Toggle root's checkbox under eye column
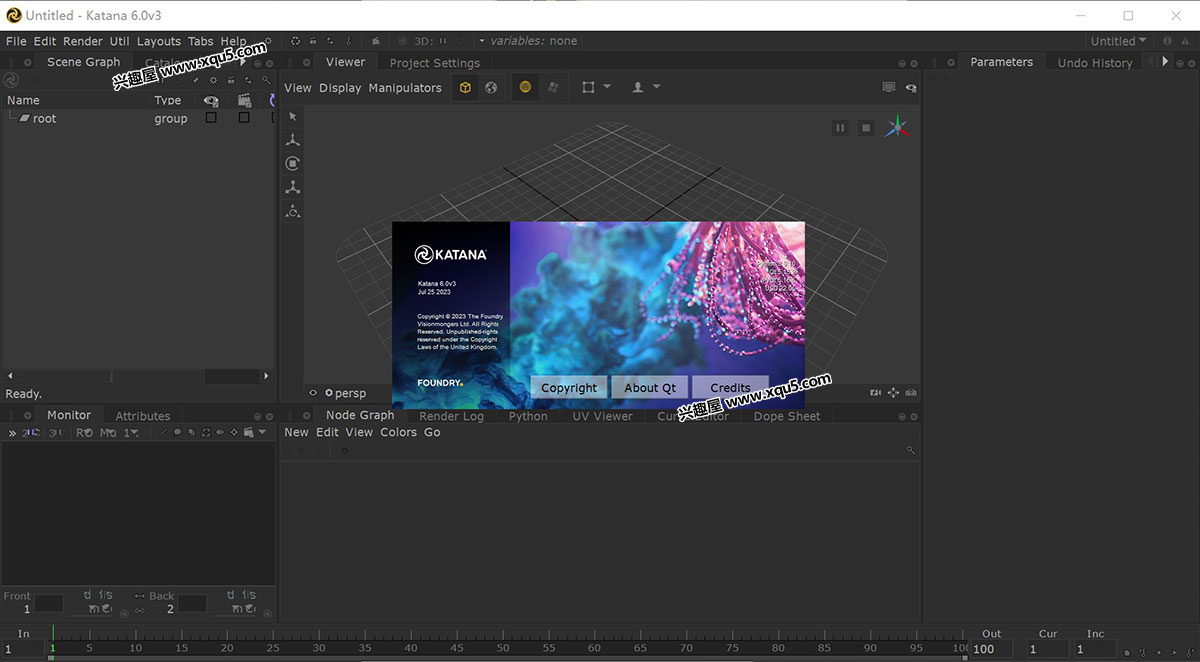The image size is (1200, 662). (211, 118)
